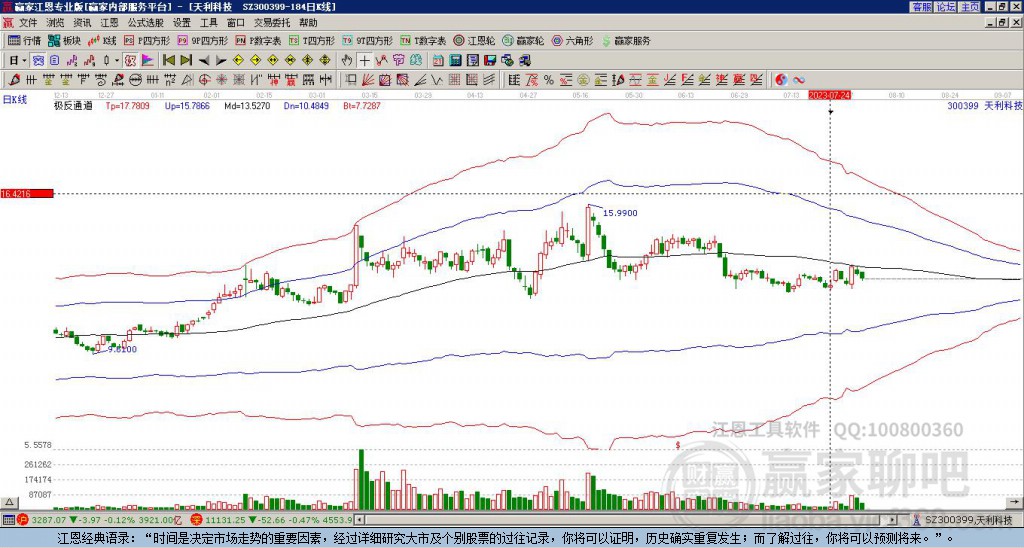Screen dimensions: 1024x548
Task: Click the floppy disk save icon
Action: (490, 61)
